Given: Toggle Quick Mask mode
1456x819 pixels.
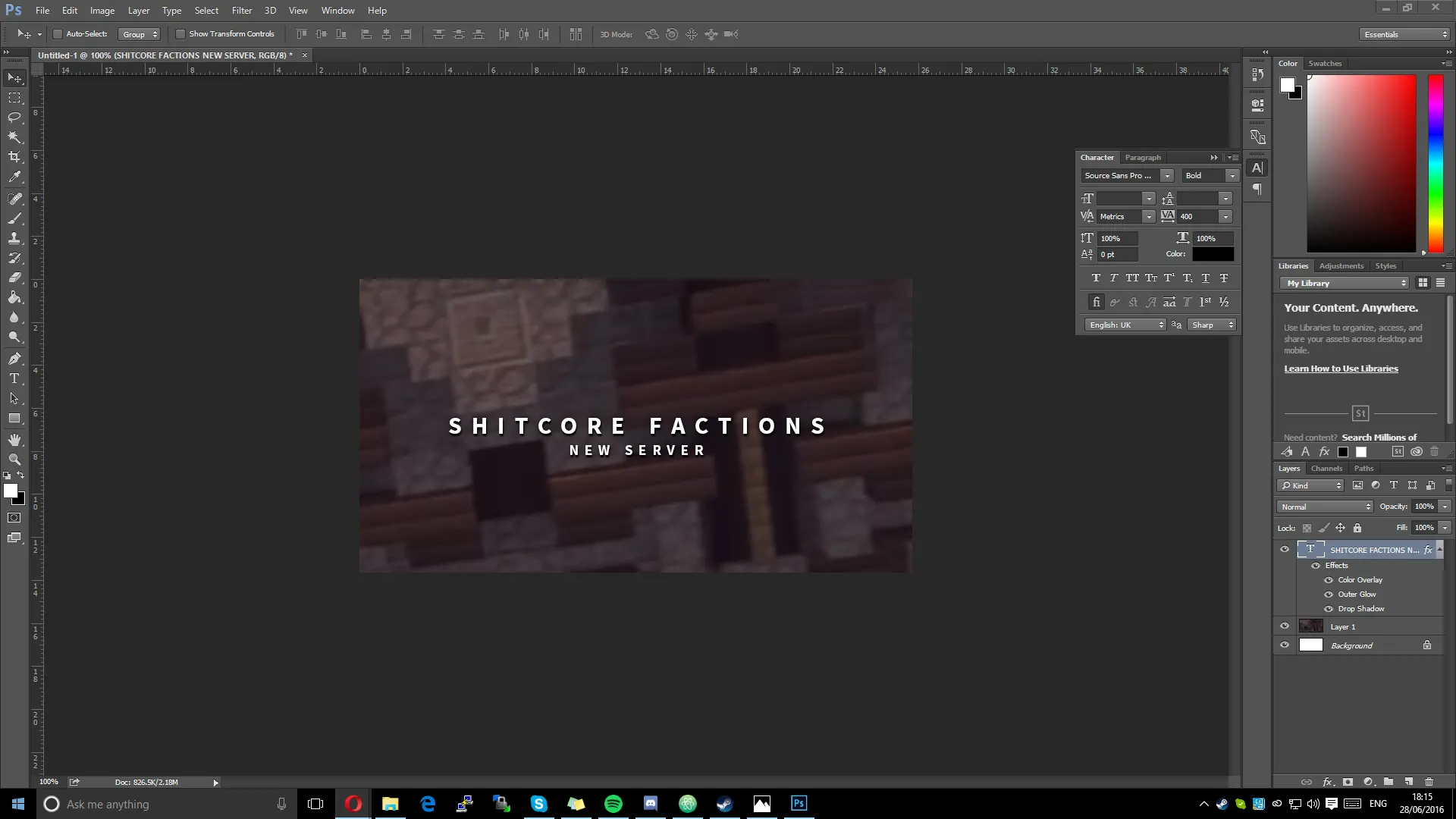Looking at the screenshot, I should click(14, 518).
